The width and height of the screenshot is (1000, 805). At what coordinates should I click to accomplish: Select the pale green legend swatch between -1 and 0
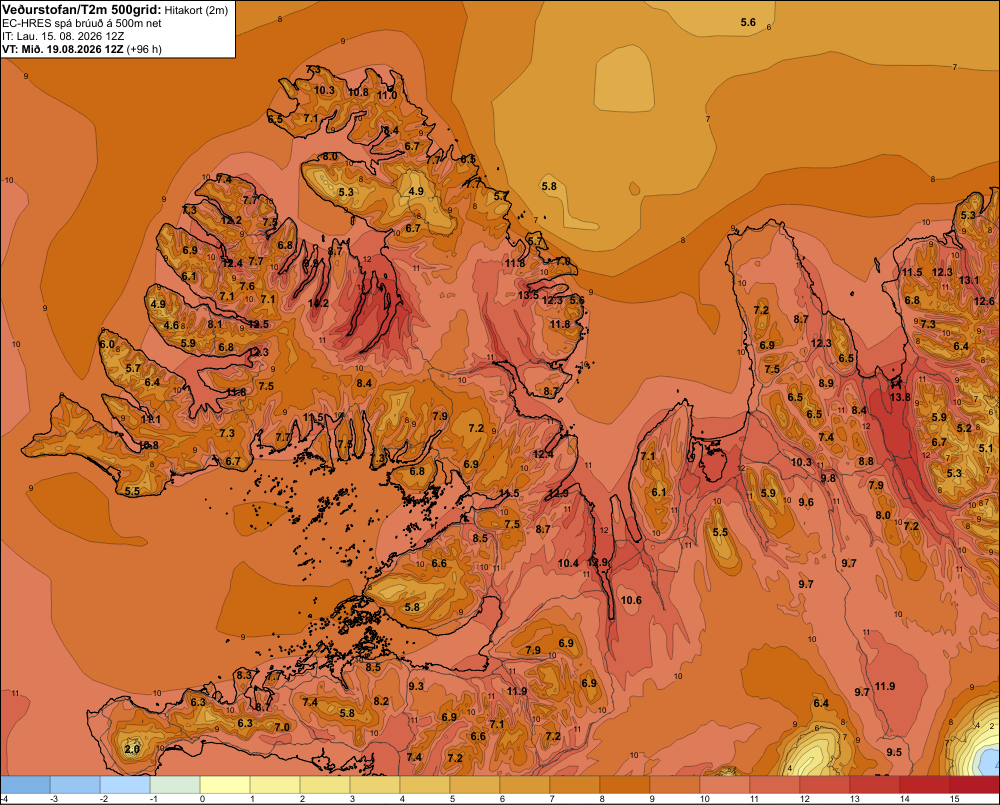(175, 785)
